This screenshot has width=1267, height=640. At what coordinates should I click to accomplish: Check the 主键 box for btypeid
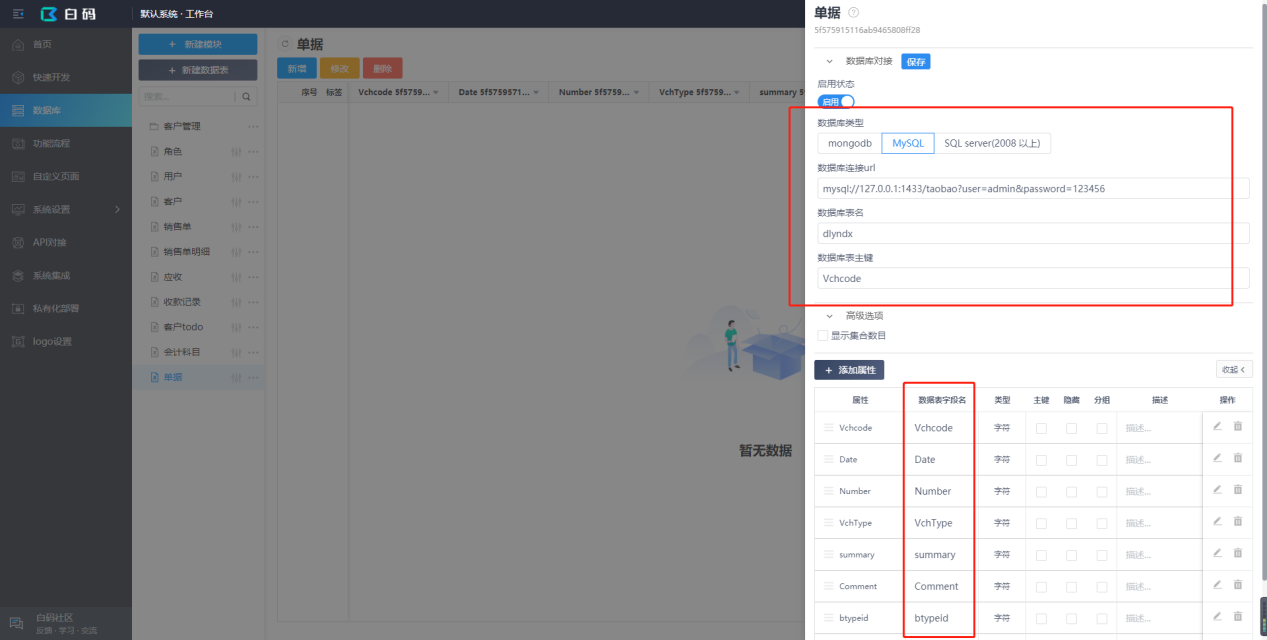click(x=1041, y=618)
